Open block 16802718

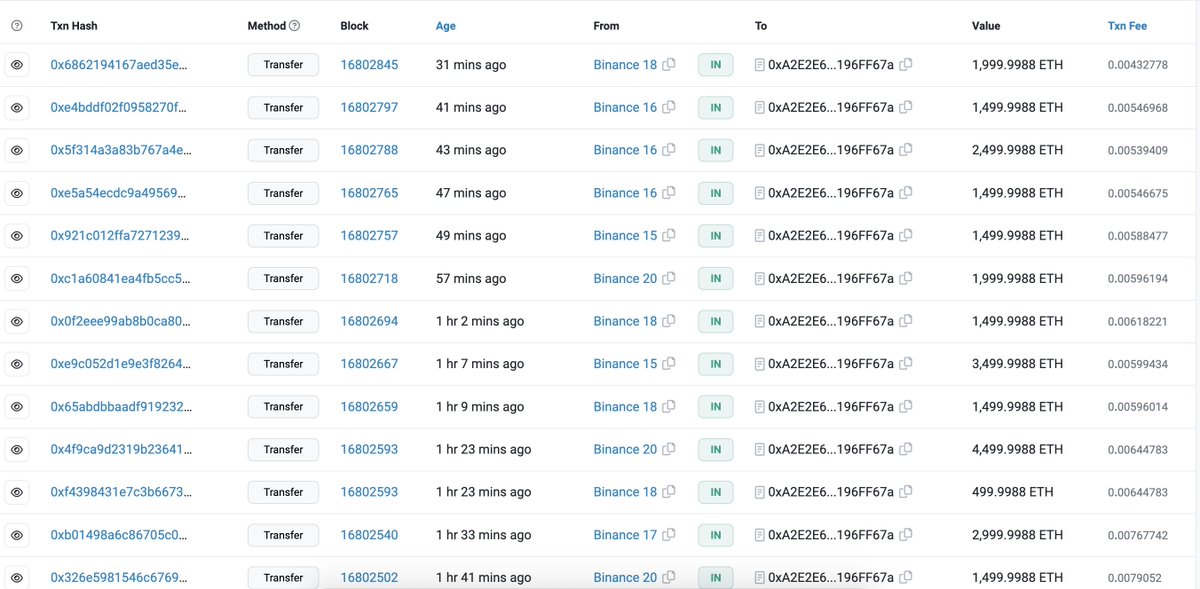click(x=369, y=279)
